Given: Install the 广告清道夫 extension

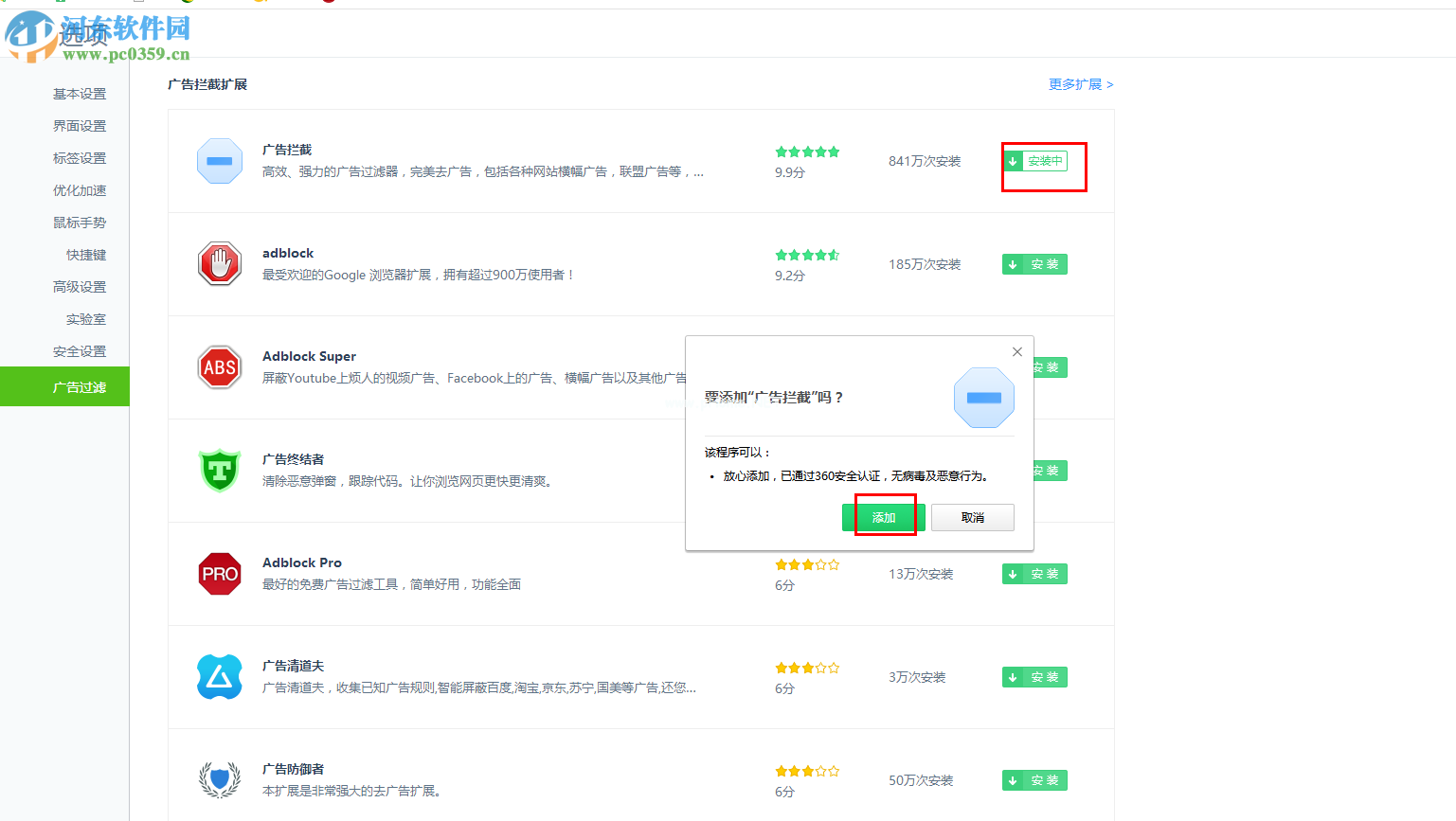Looking at the screenshot, I should [x=1035, y=677].
